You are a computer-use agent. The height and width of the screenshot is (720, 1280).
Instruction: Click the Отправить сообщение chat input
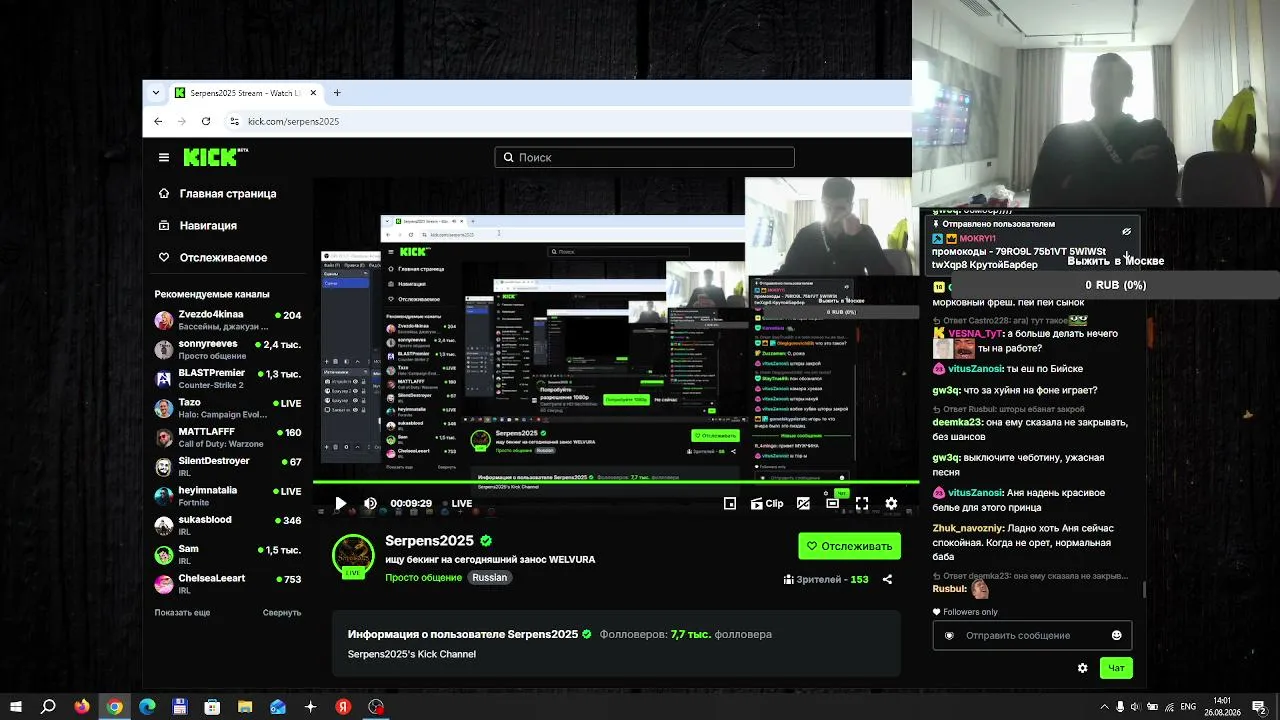coord(1032,635)
